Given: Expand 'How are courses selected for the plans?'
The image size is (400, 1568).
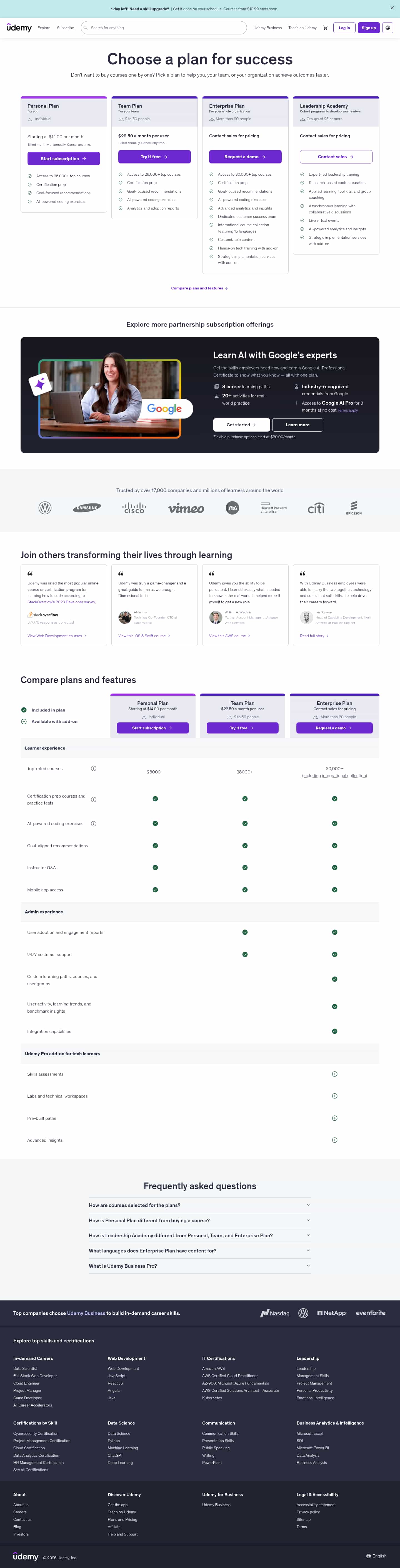Looking at the screenshot, I should tap(200, 1205).
